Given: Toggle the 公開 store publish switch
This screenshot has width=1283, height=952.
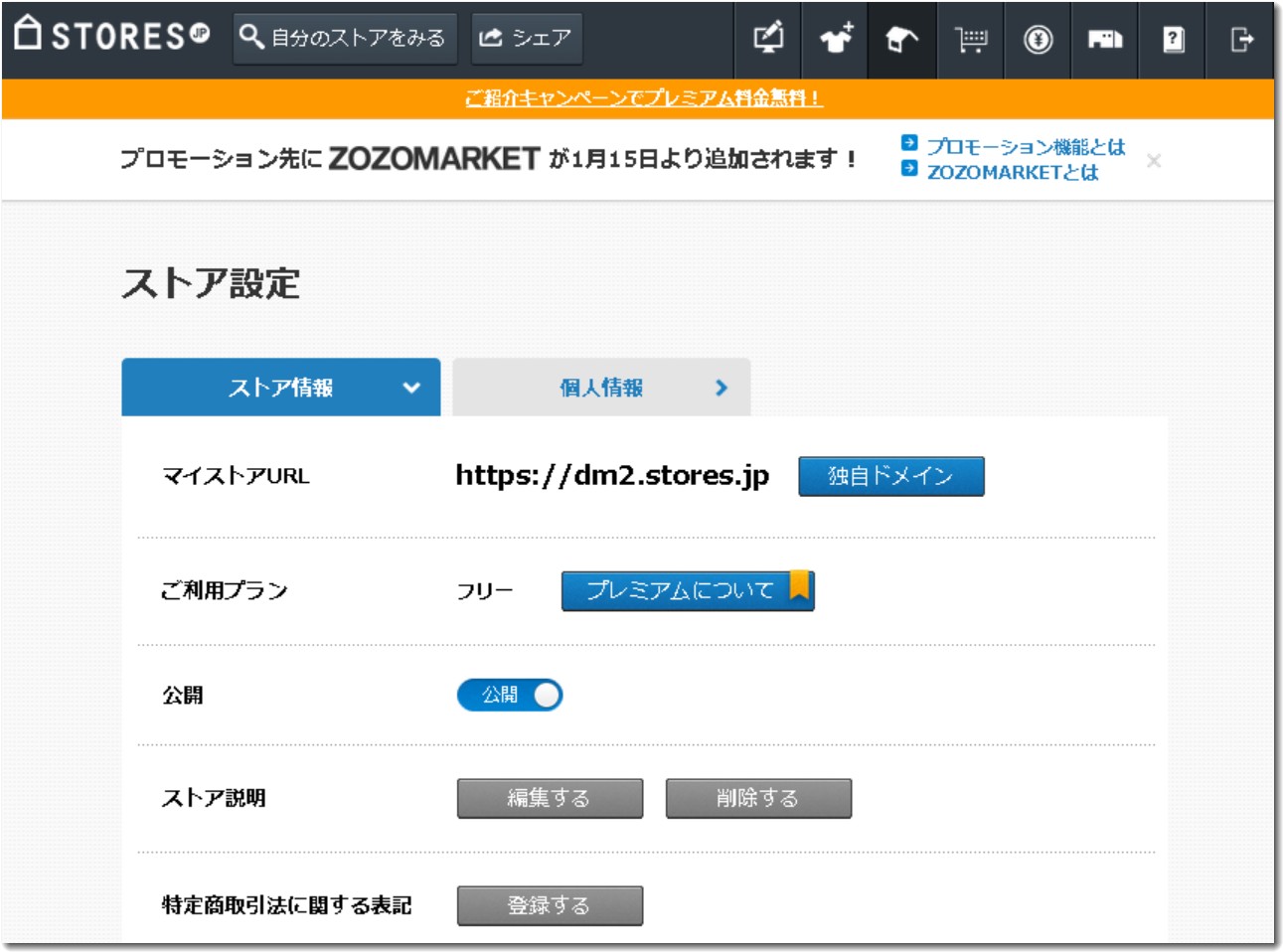Looking at the screenshot, I should click(510, 695).
